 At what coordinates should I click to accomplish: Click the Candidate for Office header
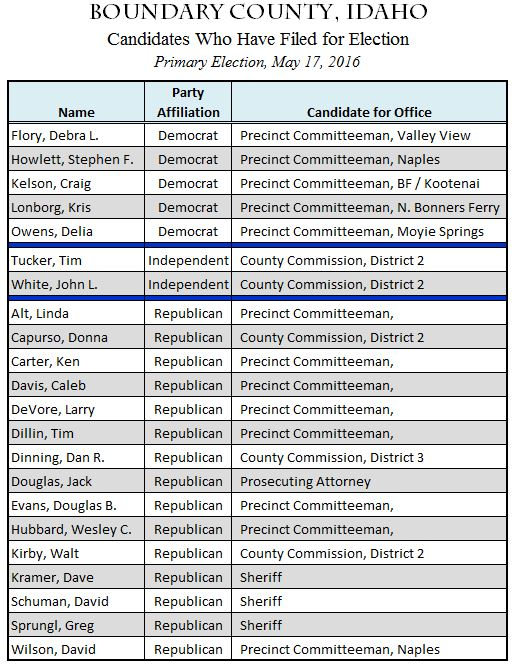pos(369,102)
